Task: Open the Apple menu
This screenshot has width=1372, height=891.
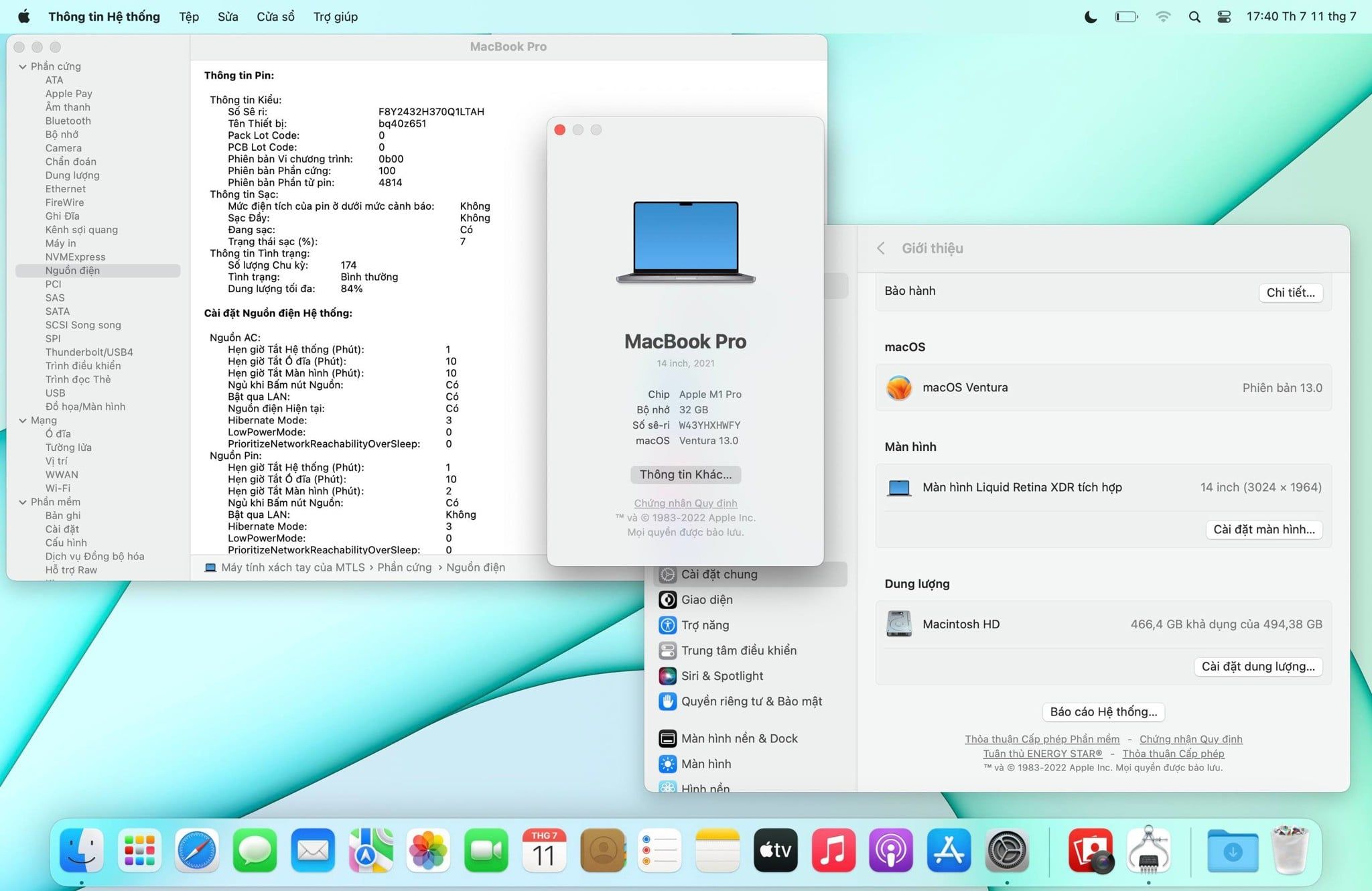Action: [23, 16]
